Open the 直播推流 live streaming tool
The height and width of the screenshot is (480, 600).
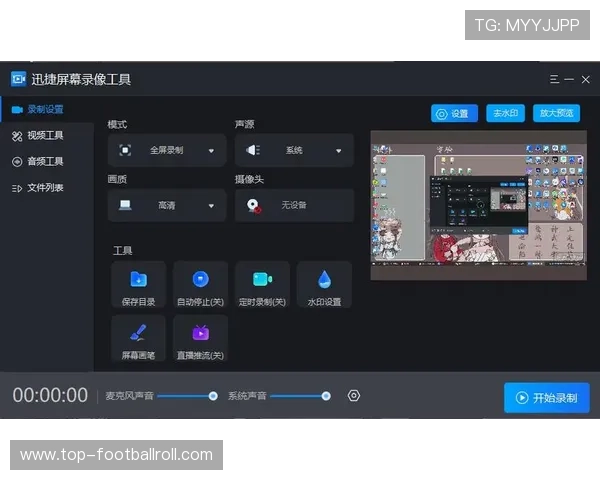tap(201, 338)
